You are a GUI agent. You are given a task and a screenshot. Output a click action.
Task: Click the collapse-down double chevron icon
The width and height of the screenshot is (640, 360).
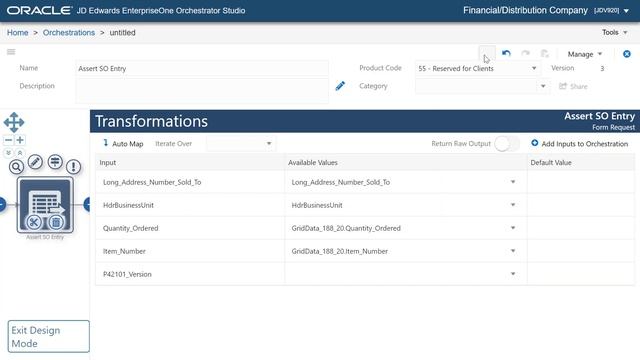9,153
